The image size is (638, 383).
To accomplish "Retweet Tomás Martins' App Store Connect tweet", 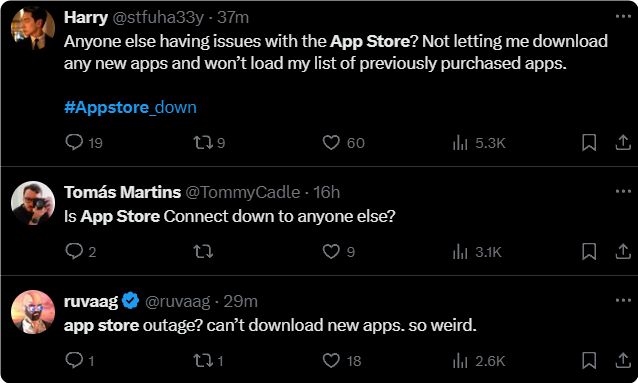I will [203, 252].
